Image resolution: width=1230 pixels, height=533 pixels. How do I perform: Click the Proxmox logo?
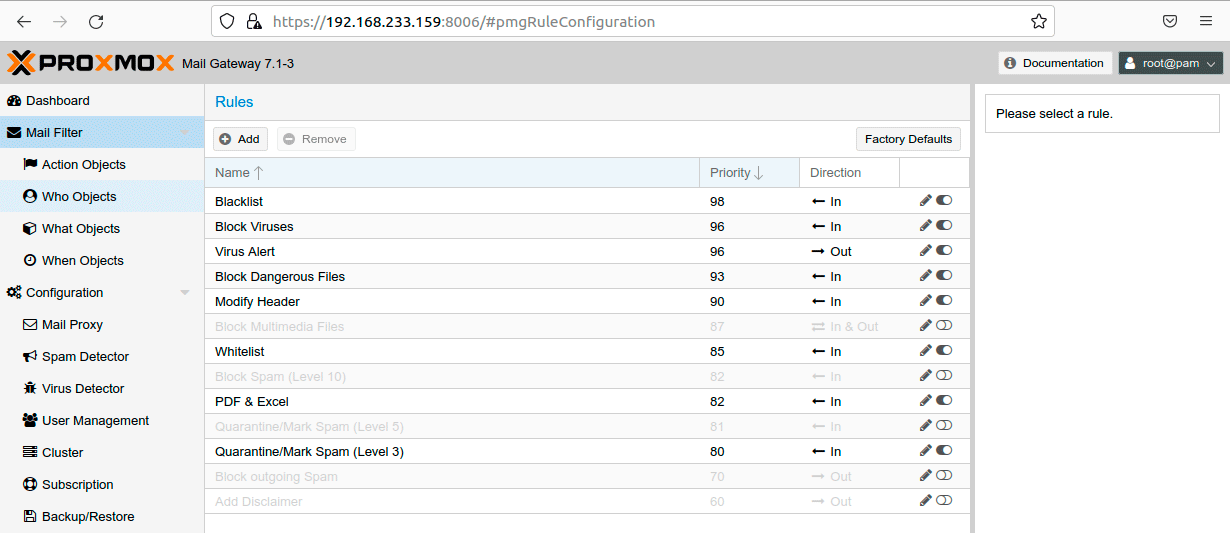tap(91, 63)
